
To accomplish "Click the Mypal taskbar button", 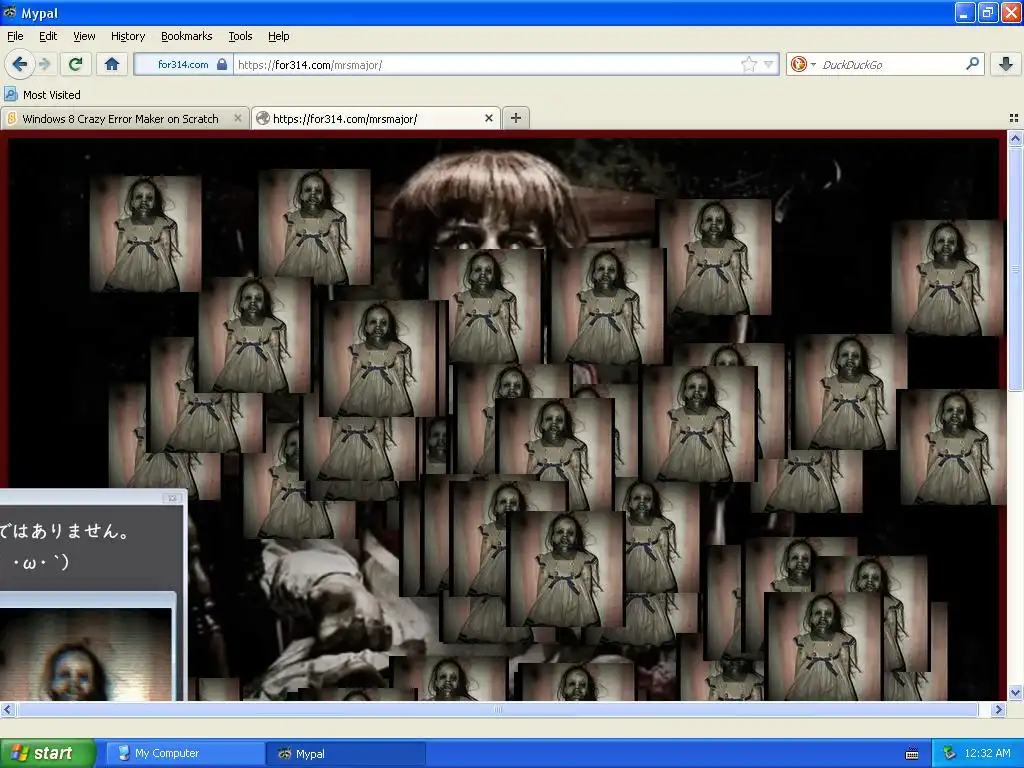I will 346,753.
